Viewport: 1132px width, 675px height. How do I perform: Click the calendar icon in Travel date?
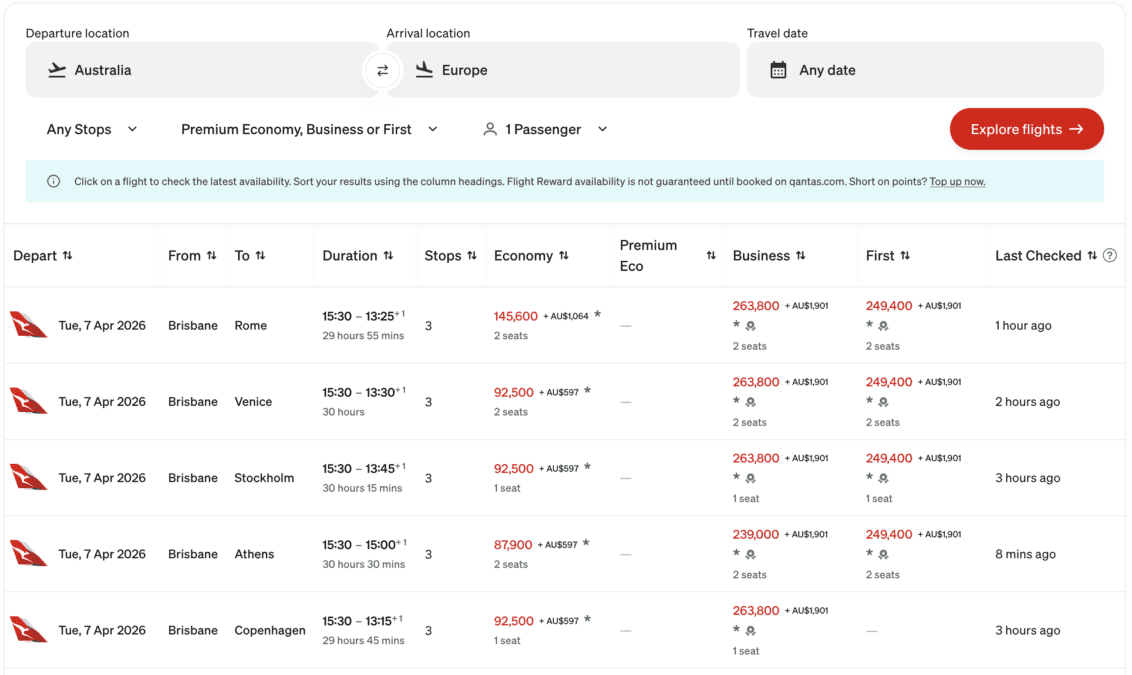[778, 70]
